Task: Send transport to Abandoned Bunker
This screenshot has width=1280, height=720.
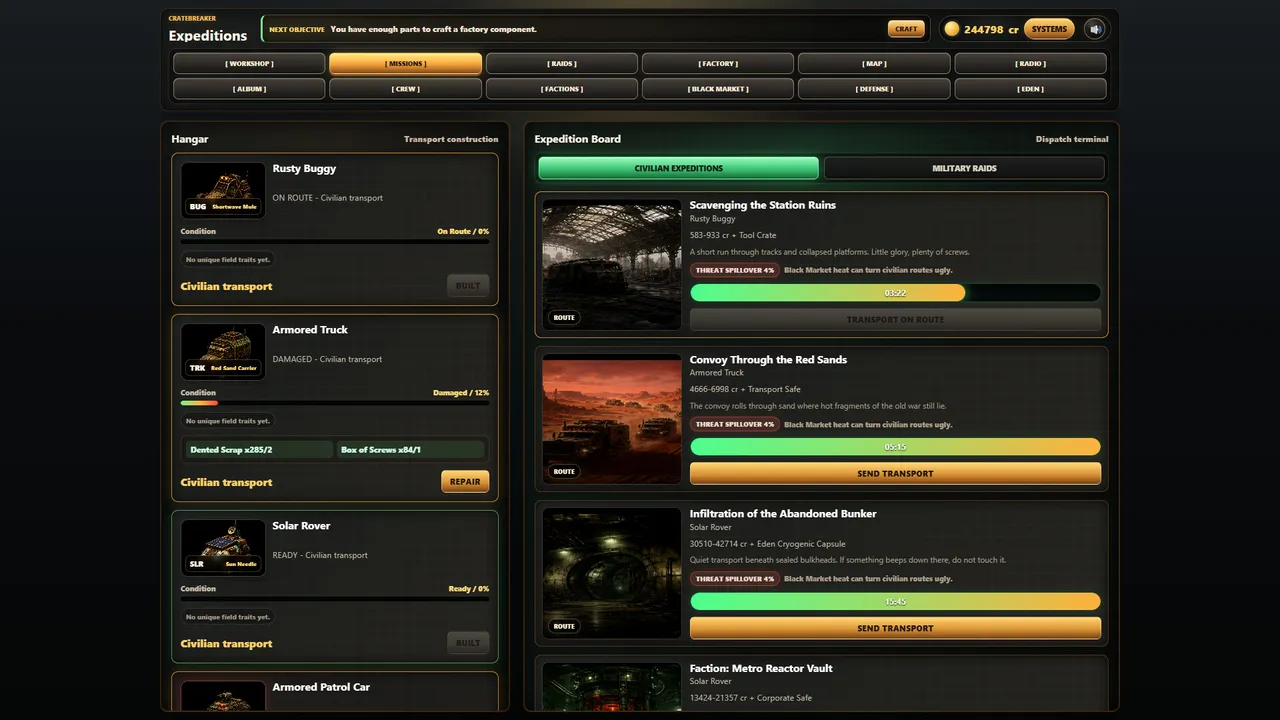Action: click(x=895, y=628)
